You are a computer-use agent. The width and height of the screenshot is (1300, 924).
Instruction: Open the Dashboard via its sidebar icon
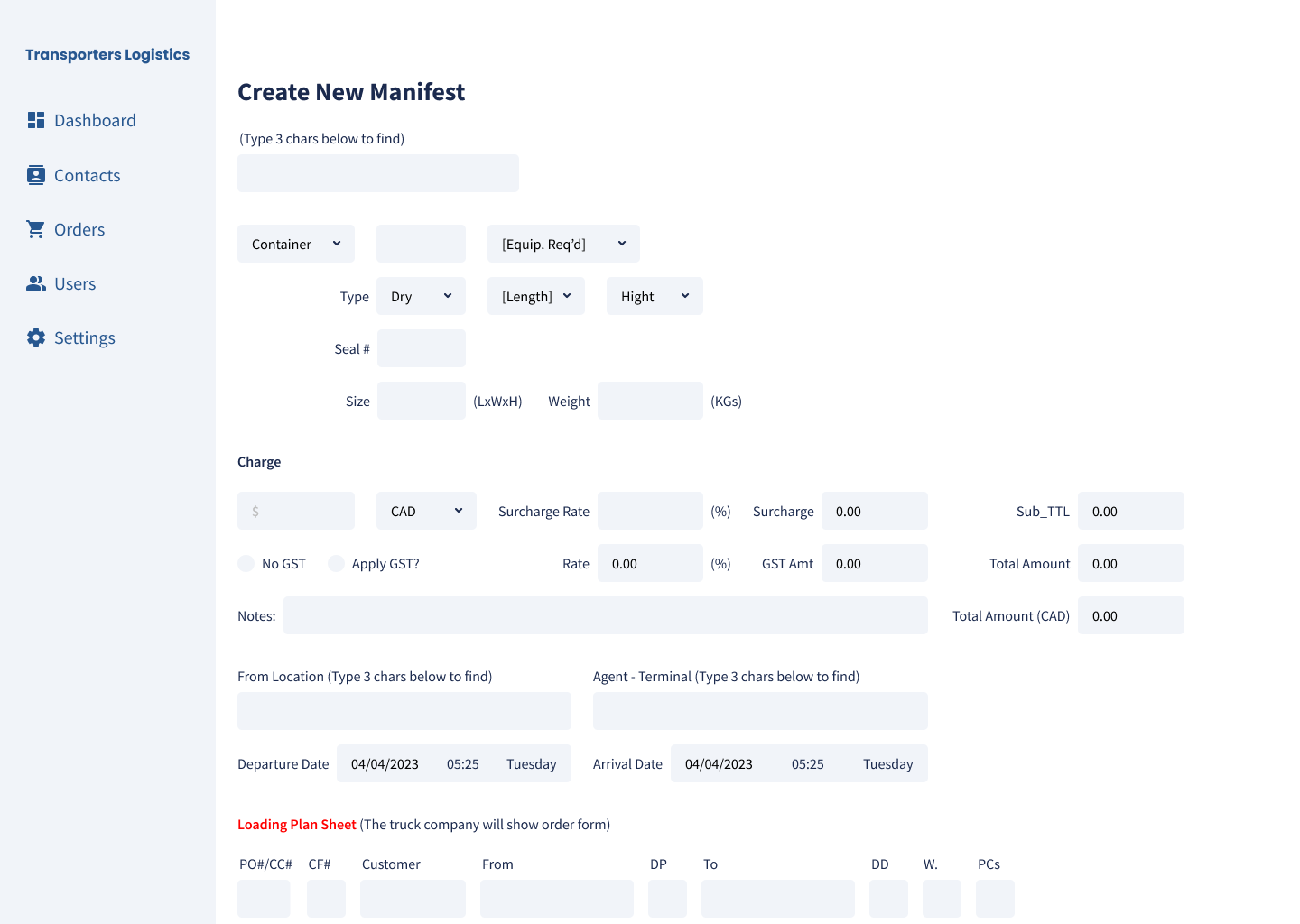(x=36, y=120)
